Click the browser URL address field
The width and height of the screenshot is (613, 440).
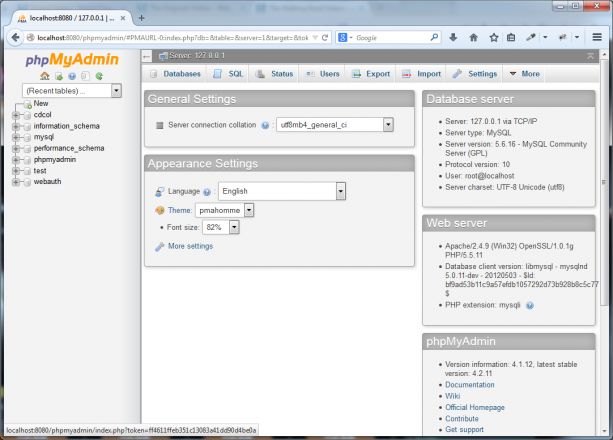(x=173, y=38)
